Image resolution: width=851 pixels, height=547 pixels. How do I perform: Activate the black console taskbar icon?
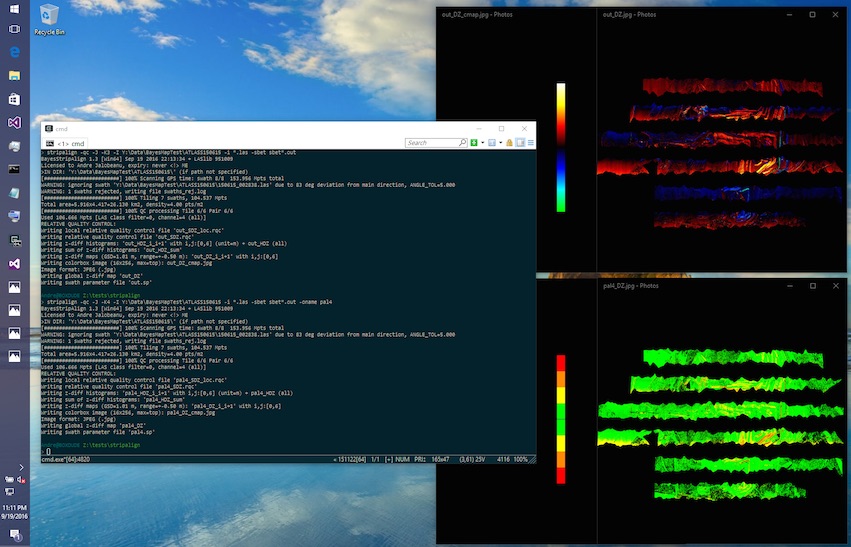(15, 169)
